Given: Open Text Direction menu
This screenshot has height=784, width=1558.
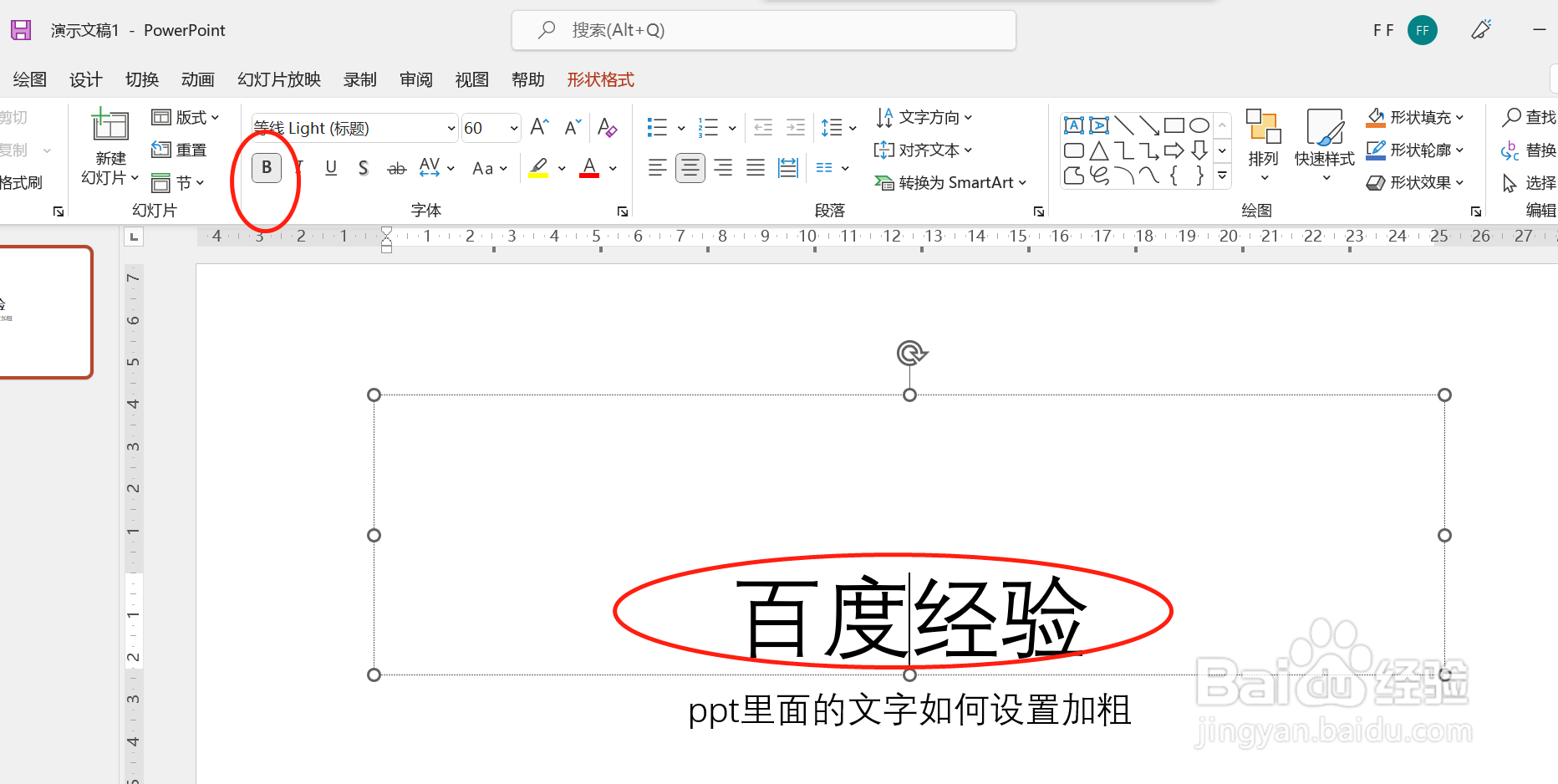Looking at the screenshot, I should 924,117.
